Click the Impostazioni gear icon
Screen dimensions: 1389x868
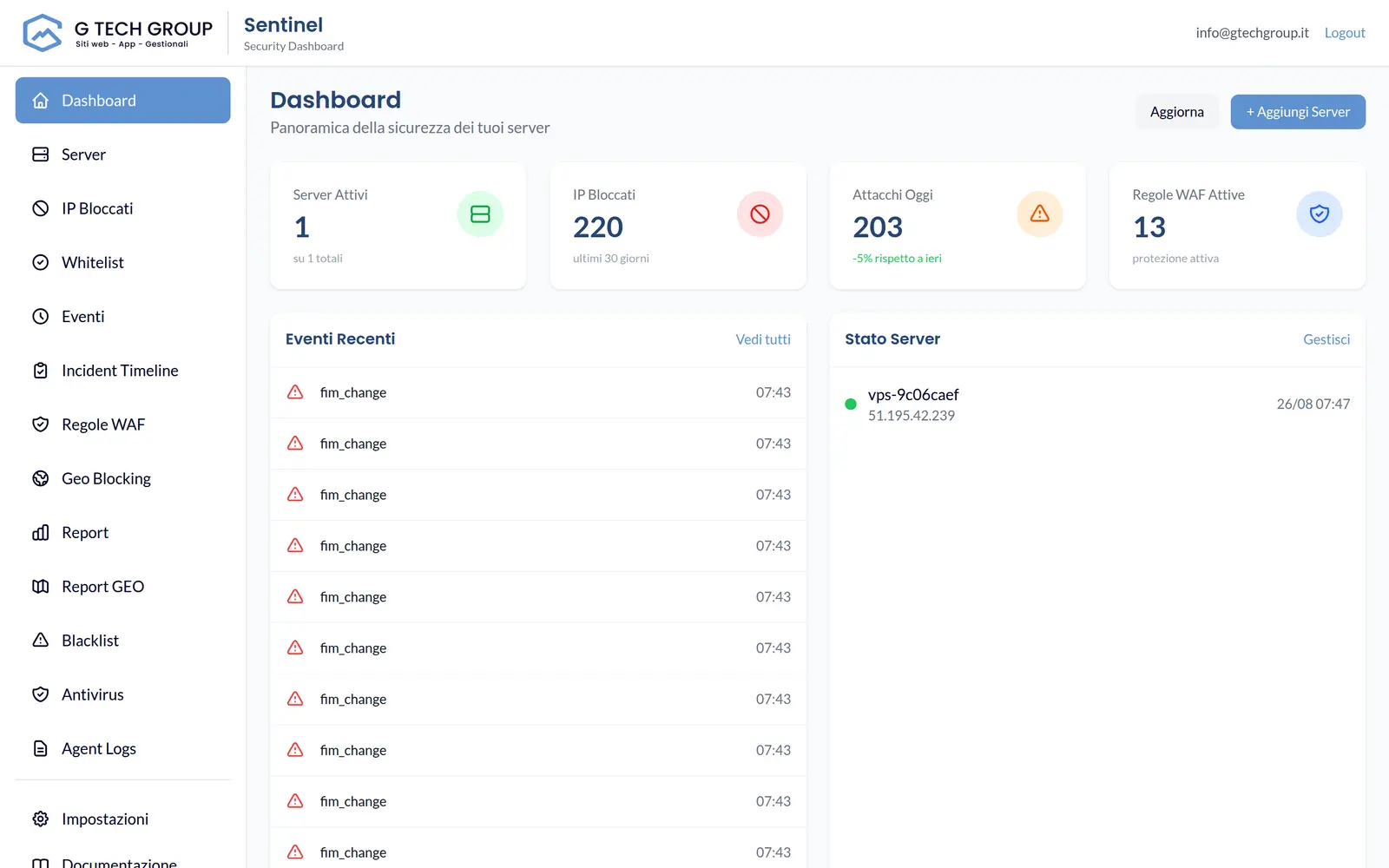pos(41,819)
